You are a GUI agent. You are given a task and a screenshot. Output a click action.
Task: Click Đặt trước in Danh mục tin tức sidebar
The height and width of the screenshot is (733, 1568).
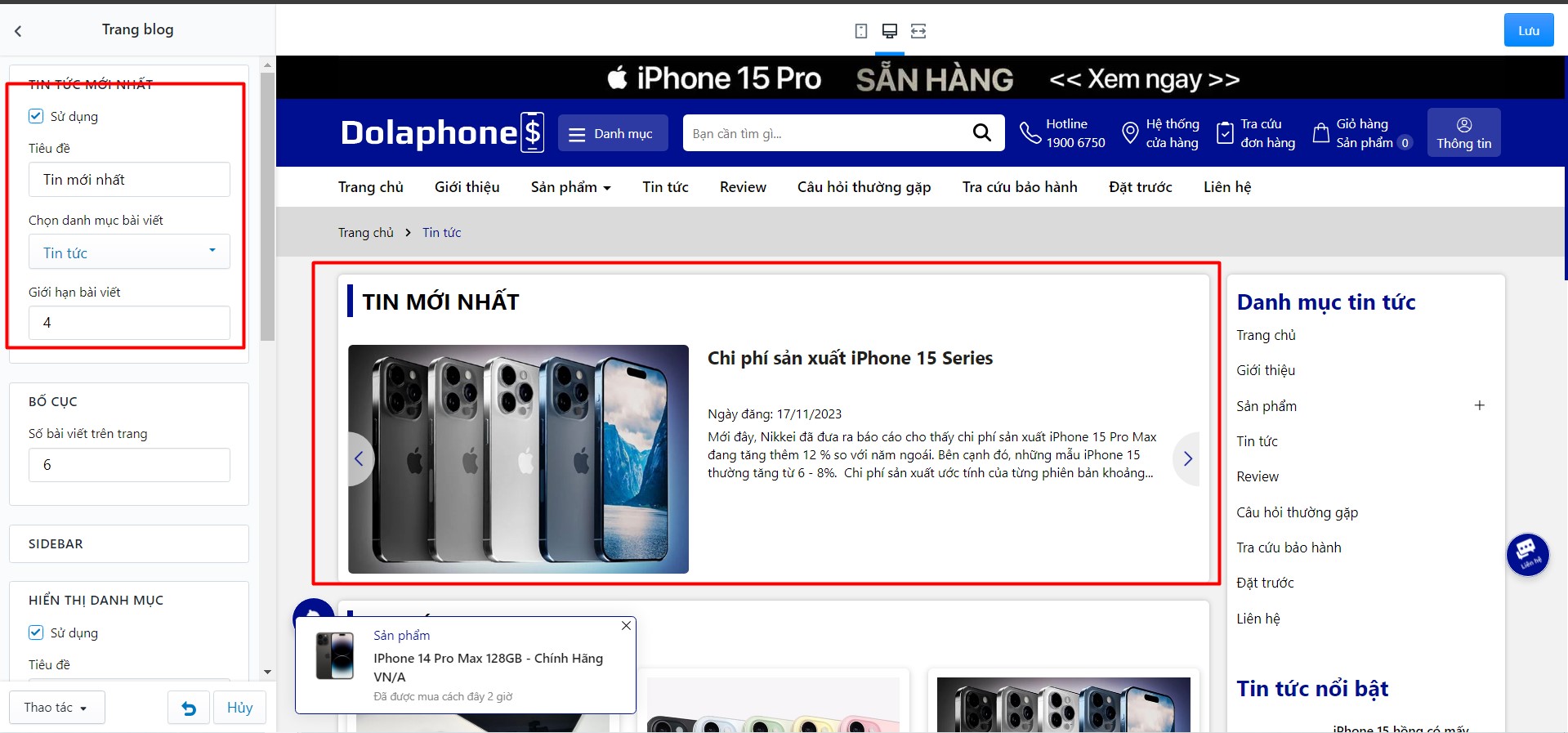pyautogui.click(x=1265, y=583)
